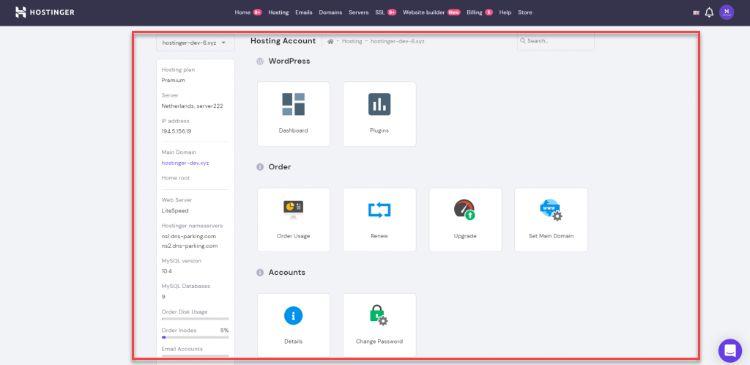
Task: Open the Order Usage tile
Action: pyautogui.click(x=293, y=220)
